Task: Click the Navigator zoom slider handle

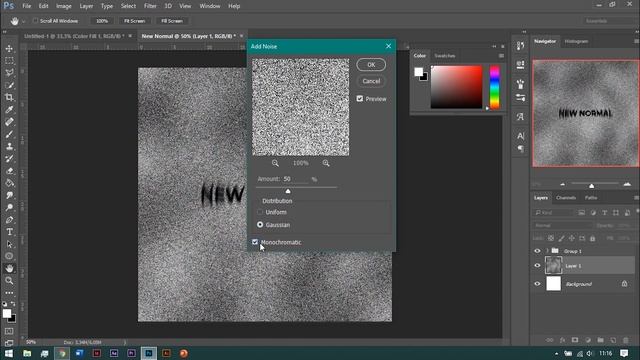Action: [591, 186]
